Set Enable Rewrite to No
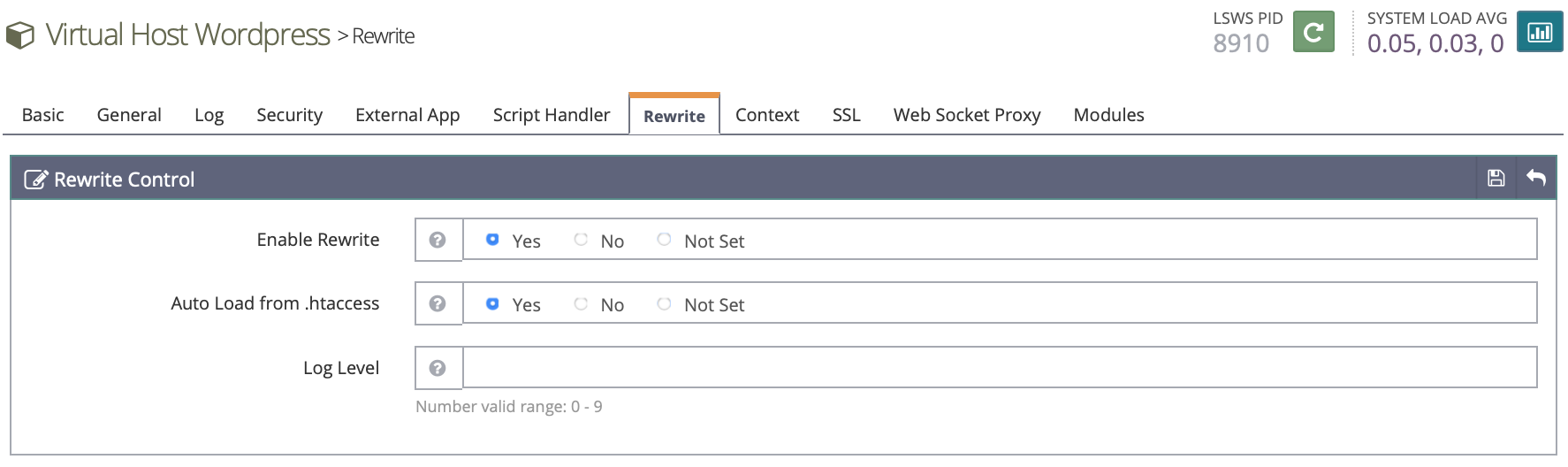The width and height of the screenshot is (1568, 467). pyautogui.click(x=581, y=240)
